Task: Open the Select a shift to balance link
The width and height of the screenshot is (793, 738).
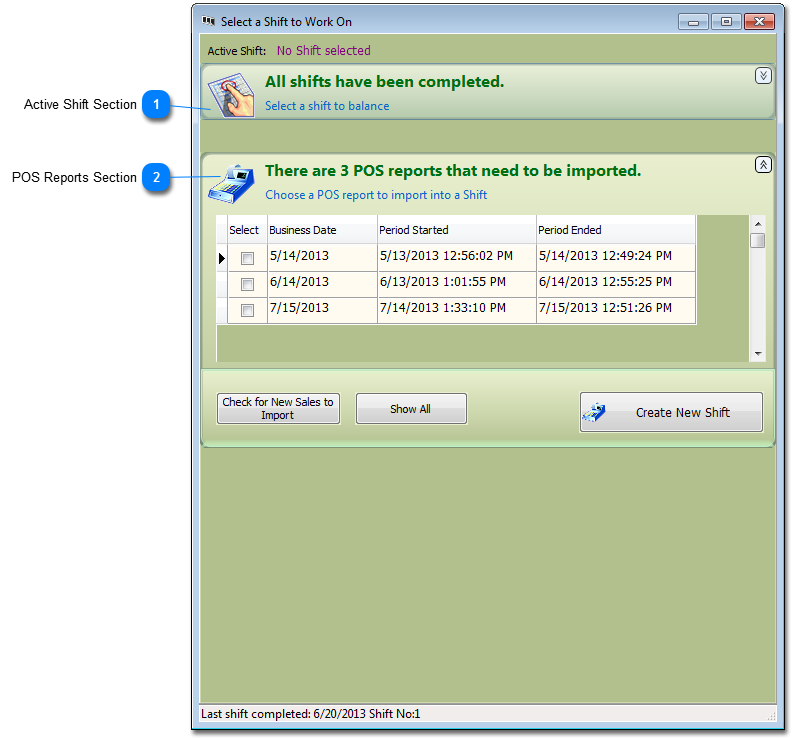Action: point(327,106)
